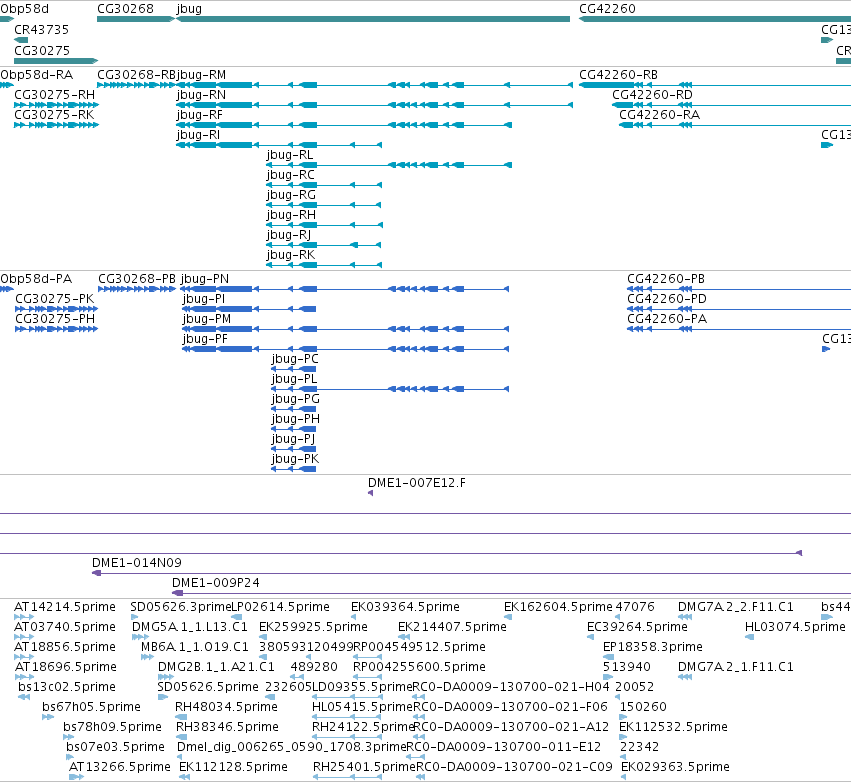Select the jbug-RI transcript label
Viewport: 851px width, 782px height.
click(x=199, y=135)
